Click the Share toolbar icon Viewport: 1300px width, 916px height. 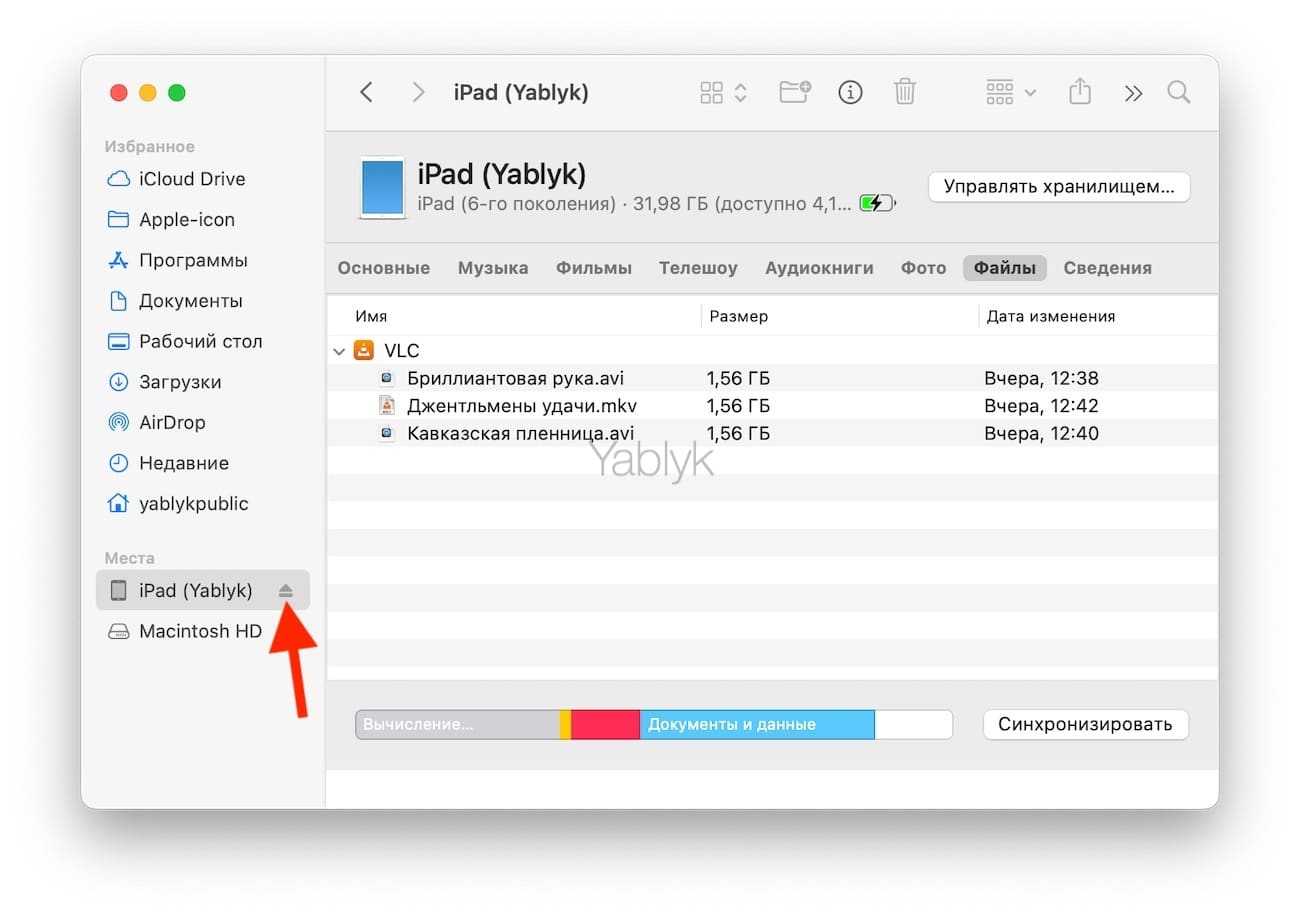tap(1079, 93)
